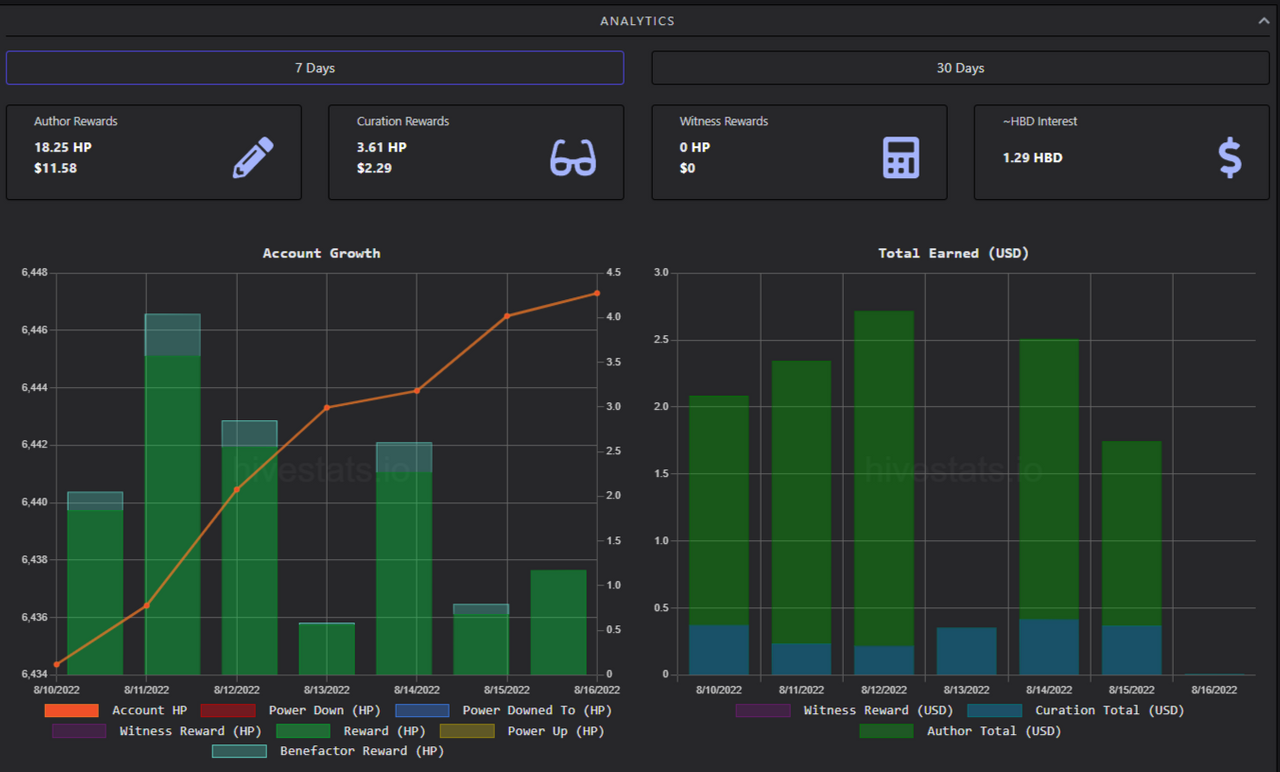Viewport: 1280px width, 772px height.
Task: Toggle the Power Down (HP) legend swatch
Action: pos(228,710)
